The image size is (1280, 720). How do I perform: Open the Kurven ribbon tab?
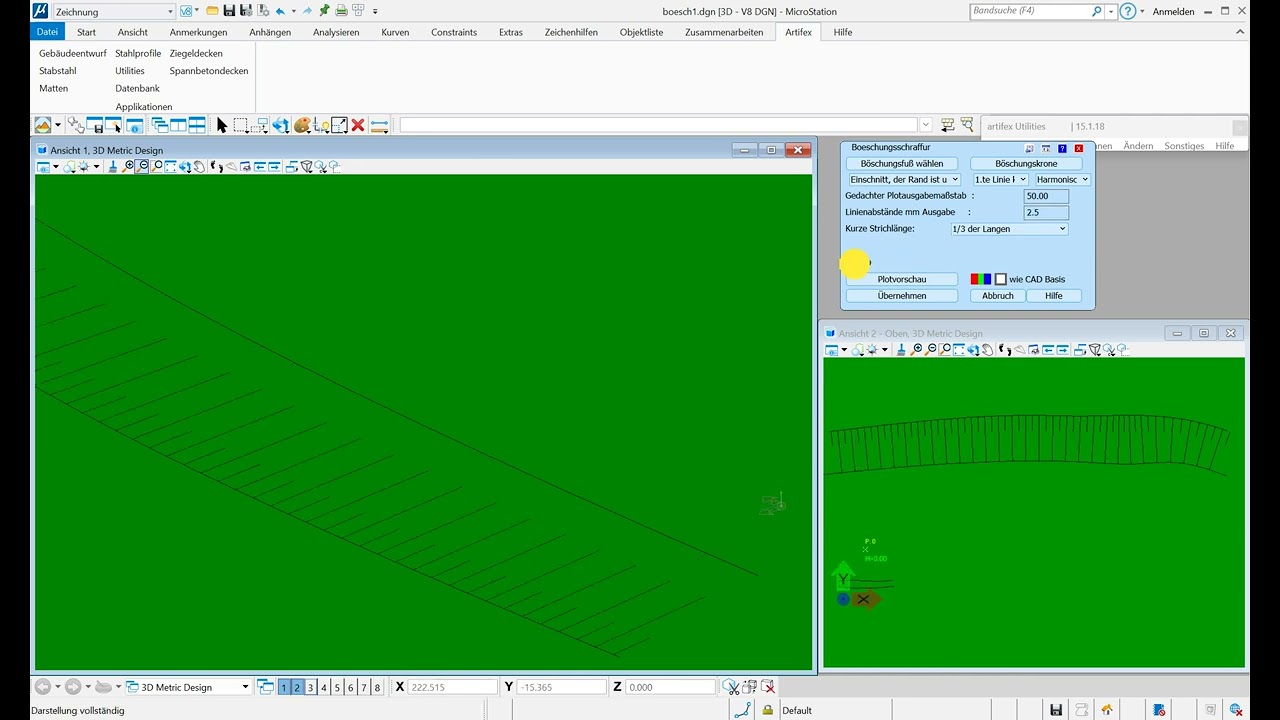point(395,32)
